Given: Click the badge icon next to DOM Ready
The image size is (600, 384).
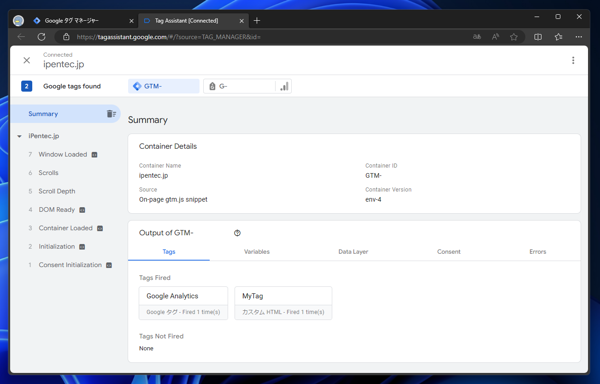Looking at the screenshot, I should (82, 210).
